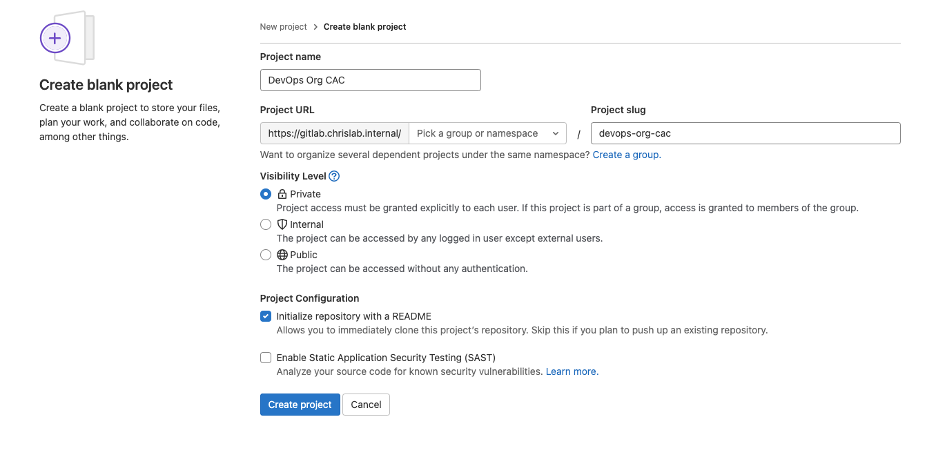
Task: Uncheck Initialize repository with a README
Action: click(266, 316)
